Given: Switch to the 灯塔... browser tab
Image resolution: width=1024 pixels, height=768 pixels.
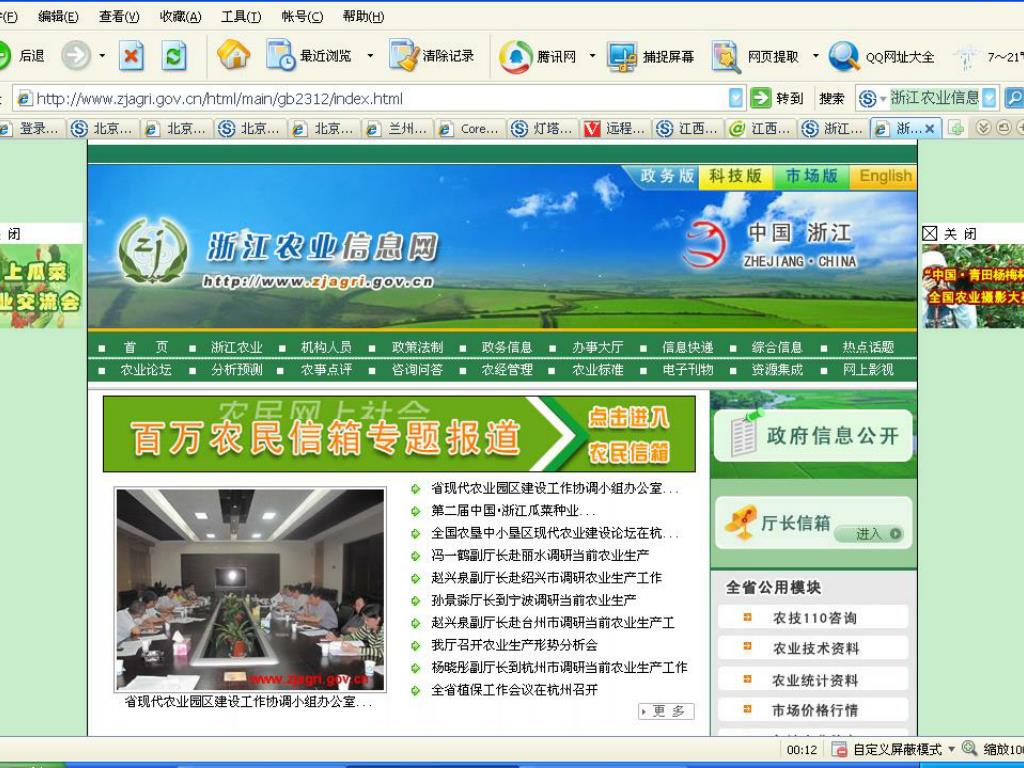Looking at the screenshot, I should pyautogui.click(x=545, y=129).
